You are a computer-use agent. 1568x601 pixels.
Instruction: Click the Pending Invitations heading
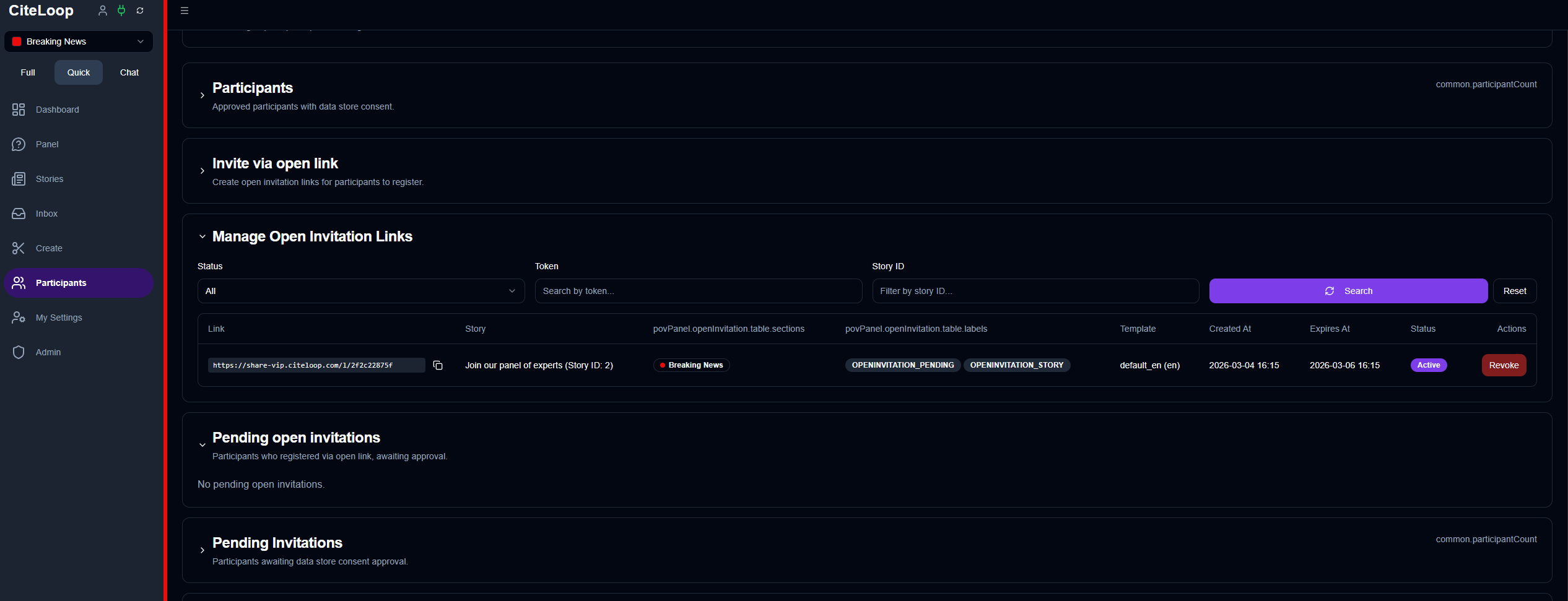277,543
